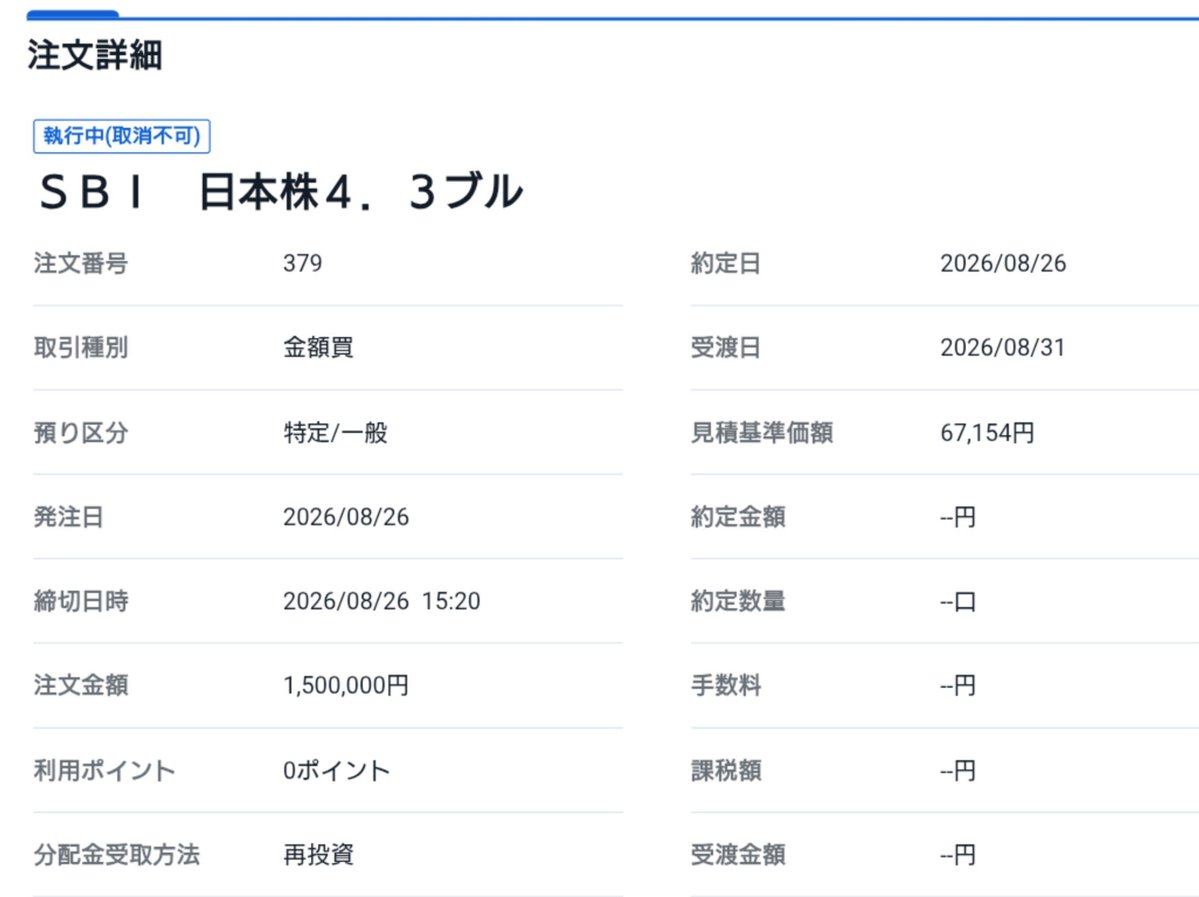
Task: Select the 再投資 value
Action: pyautogui.click(x=318, y=854)
